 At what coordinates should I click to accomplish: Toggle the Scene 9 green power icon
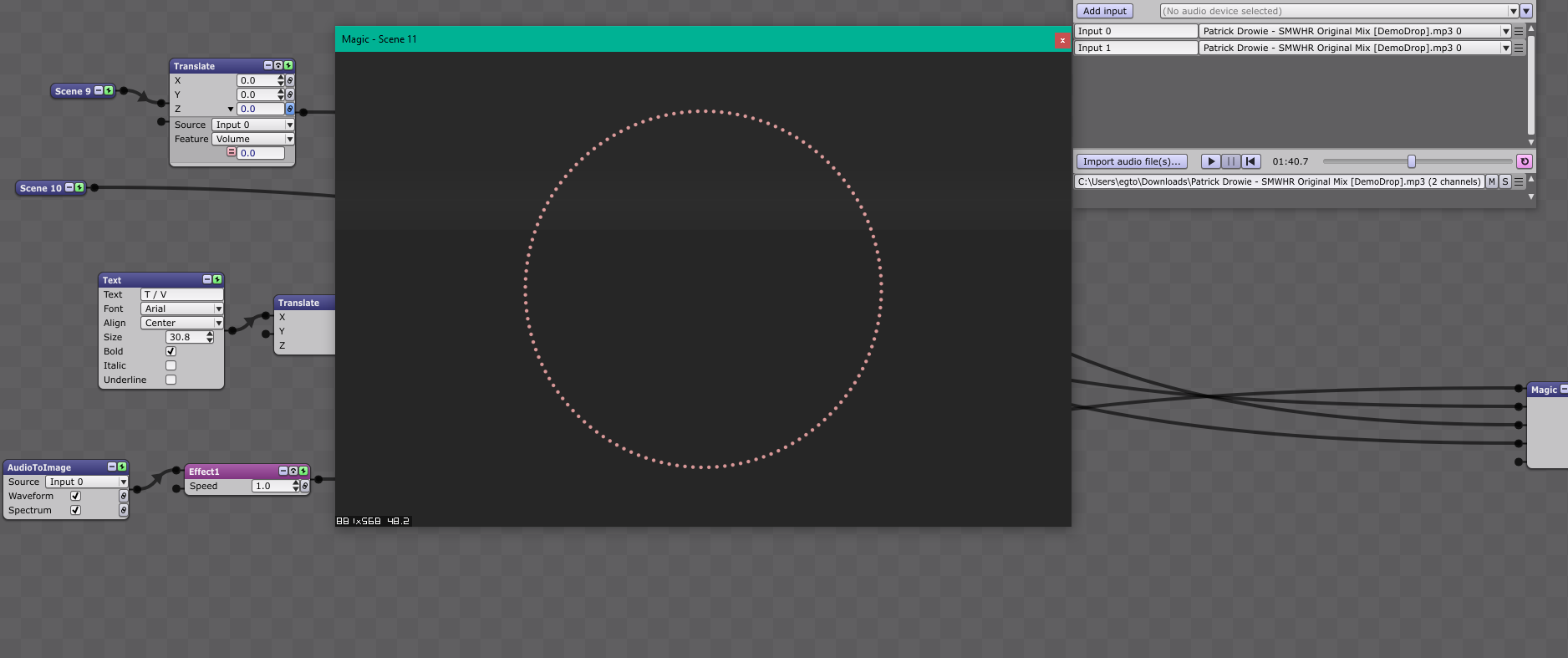coord(109,90)
